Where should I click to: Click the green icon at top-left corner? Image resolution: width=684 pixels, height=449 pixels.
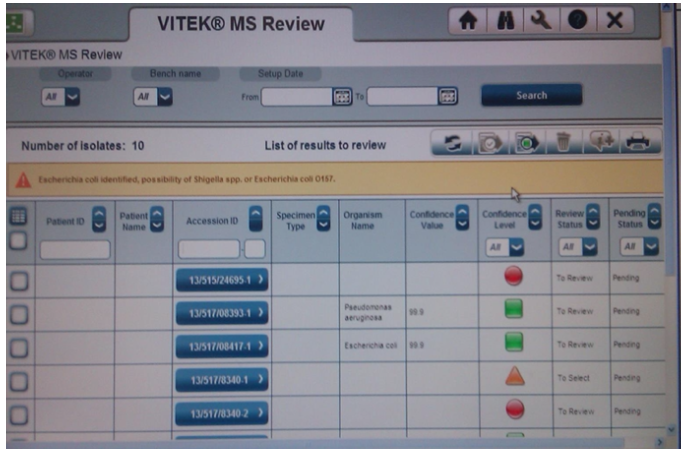tap(17, 21)
